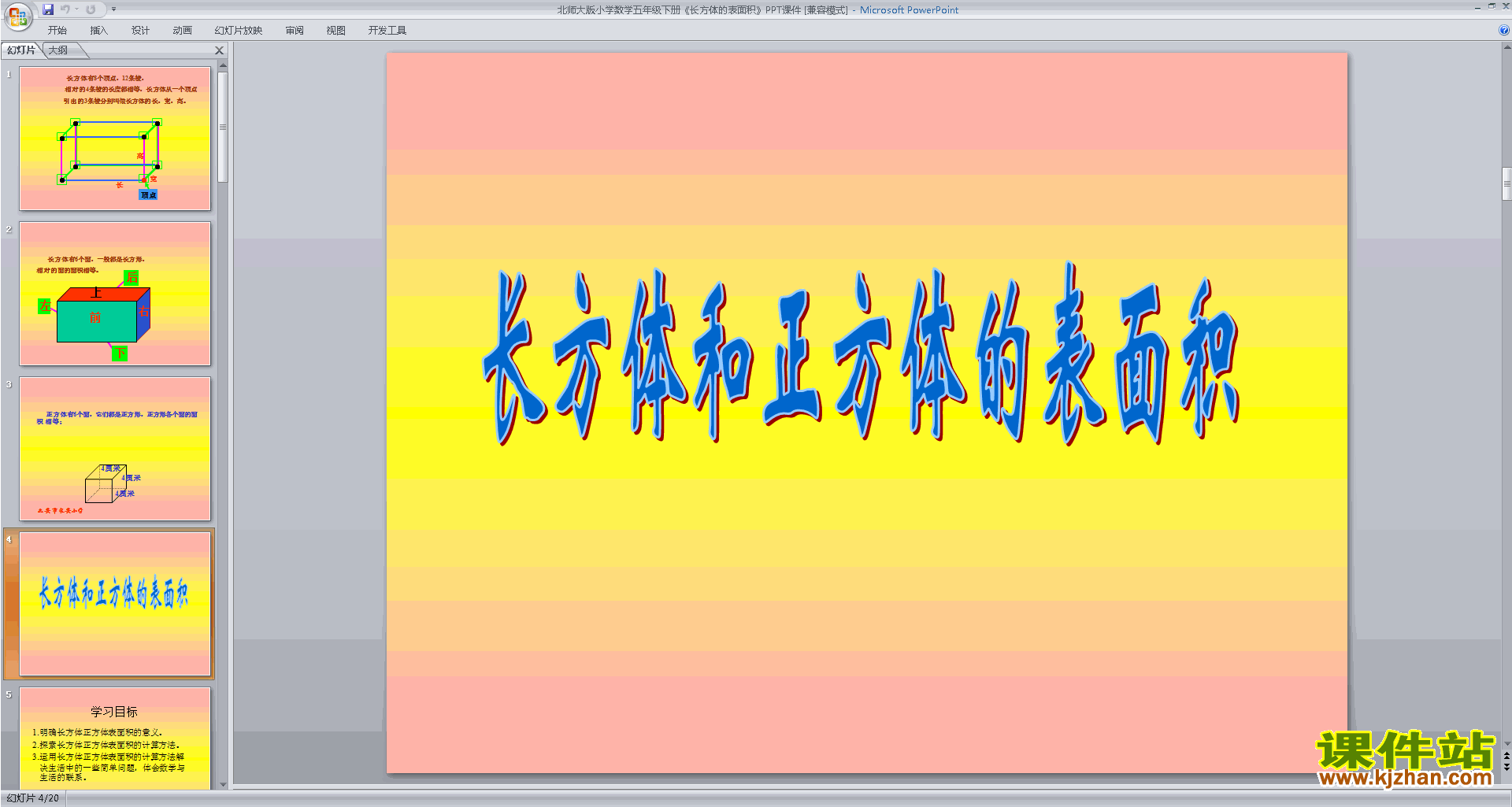
Task: Open the 设计 ribbon tab
Action: (140, 31)
